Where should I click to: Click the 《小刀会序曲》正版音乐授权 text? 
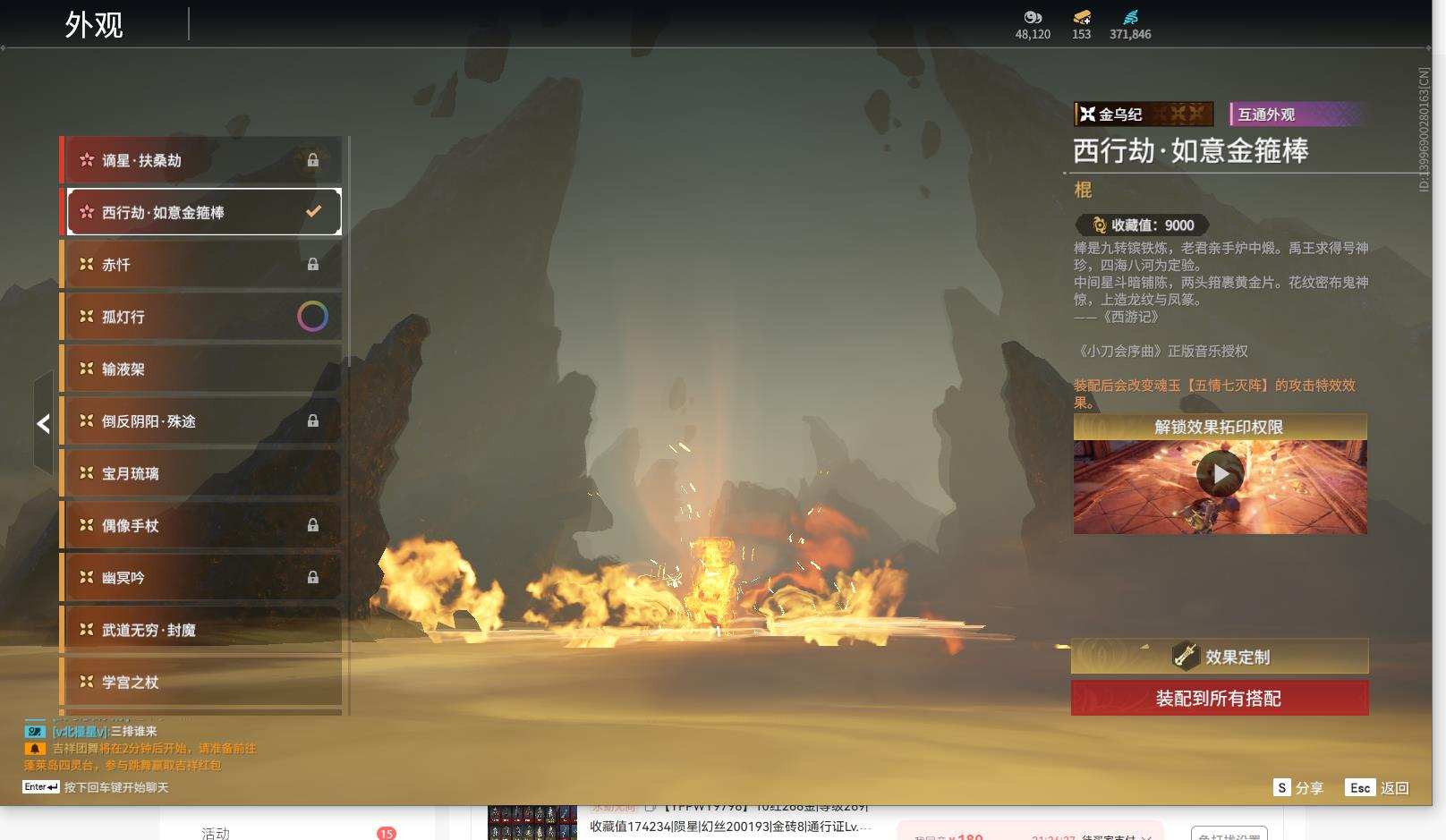coord(1161,351)
